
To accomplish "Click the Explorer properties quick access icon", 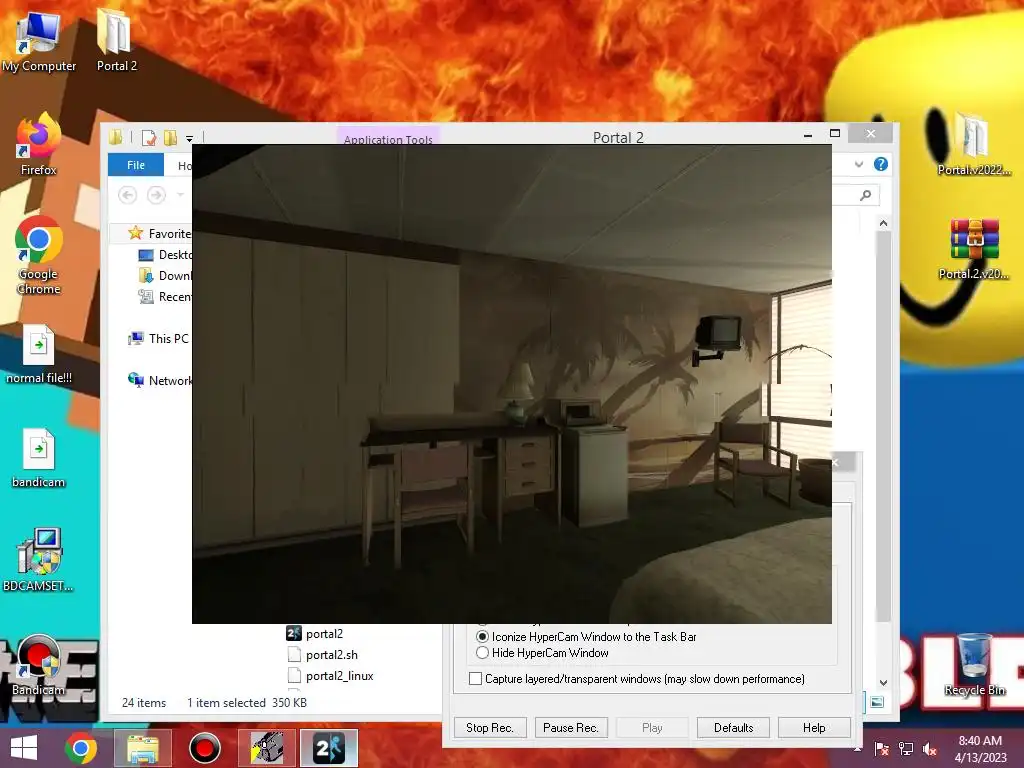I will pos(149,138).
